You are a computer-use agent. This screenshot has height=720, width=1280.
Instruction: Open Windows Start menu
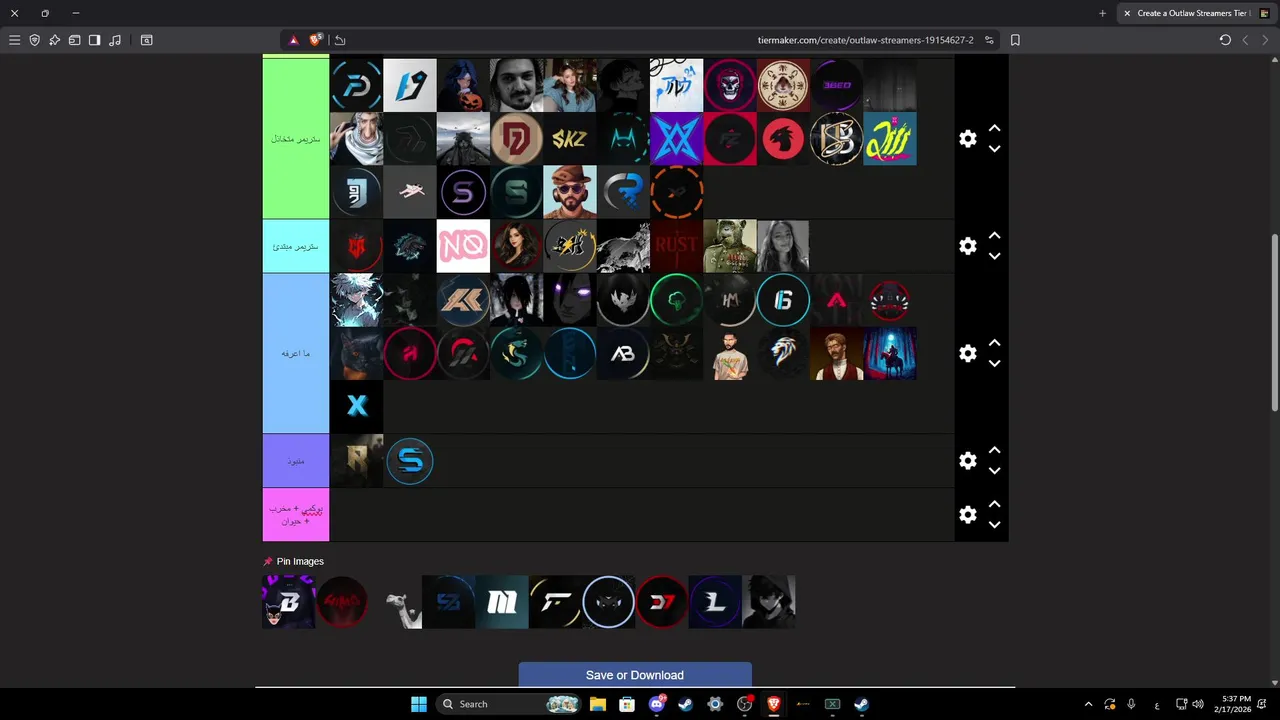pos(418,704)
